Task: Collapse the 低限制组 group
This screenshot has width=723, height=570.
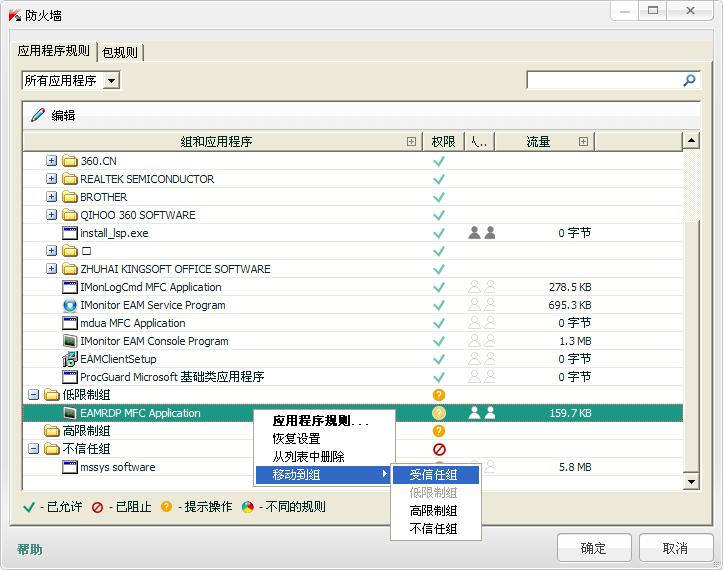Action: 34,395
